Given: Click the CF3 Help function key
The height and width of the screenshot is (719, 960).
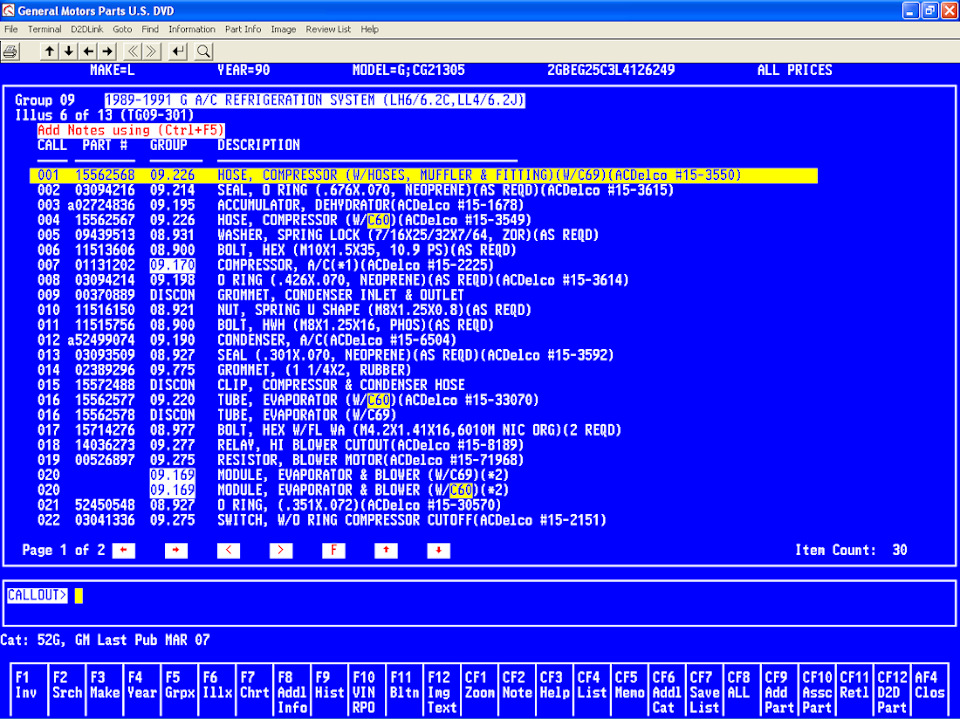Looking at the screenshot, I should pos(555,689).
